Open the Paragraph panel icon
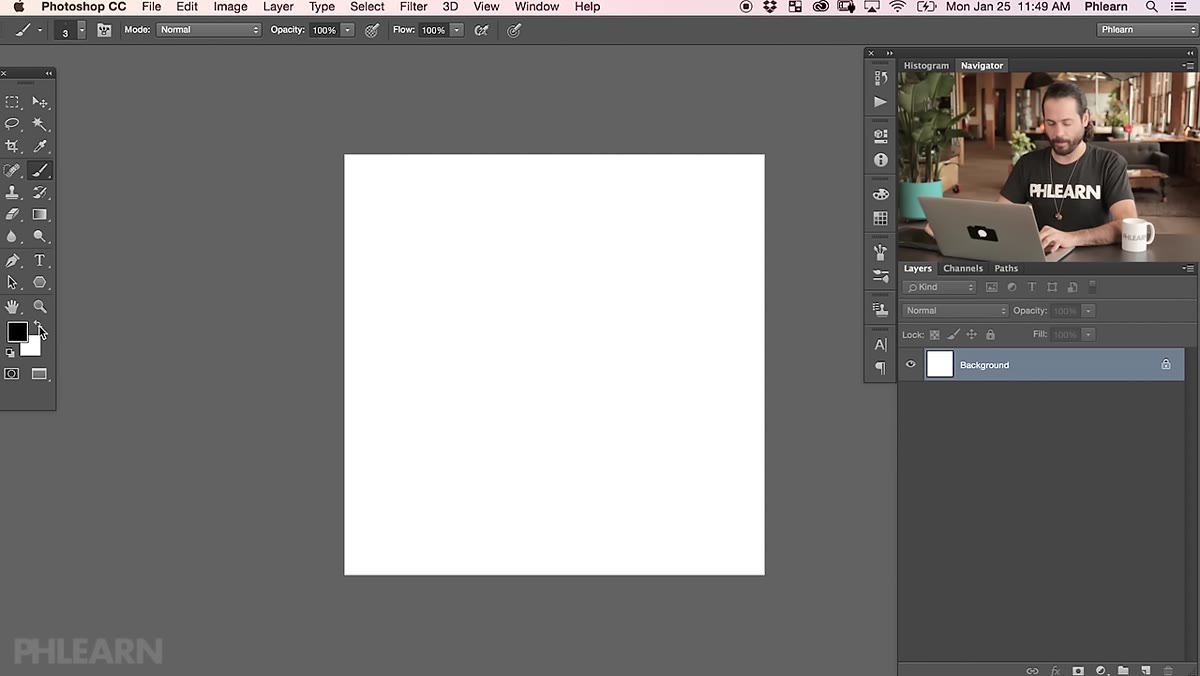 click(x=880, y=368)
